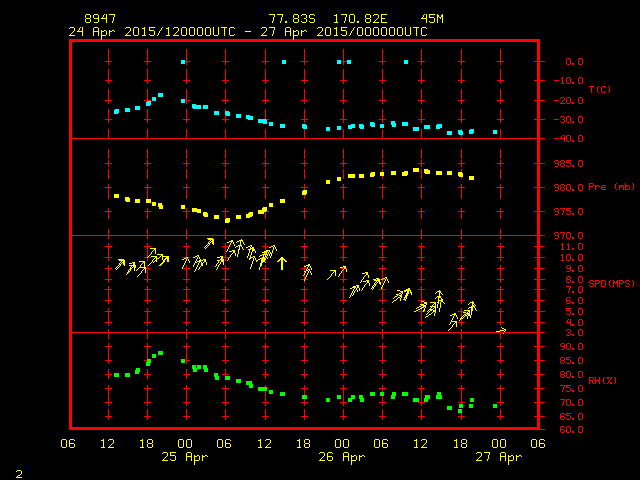Click the 'T(C)' temperature axis title
640x480 pixels.
(600, 89)
